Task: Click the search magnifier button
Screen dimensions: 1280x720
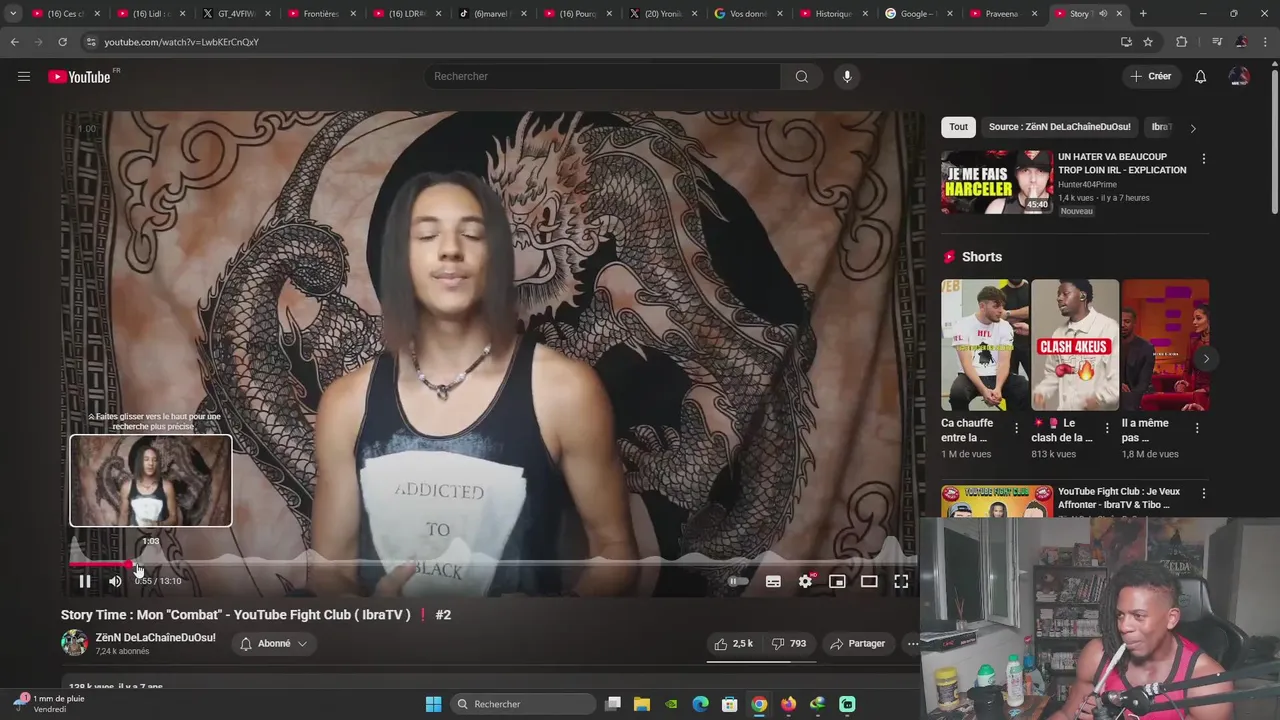Action: point(801,76)
